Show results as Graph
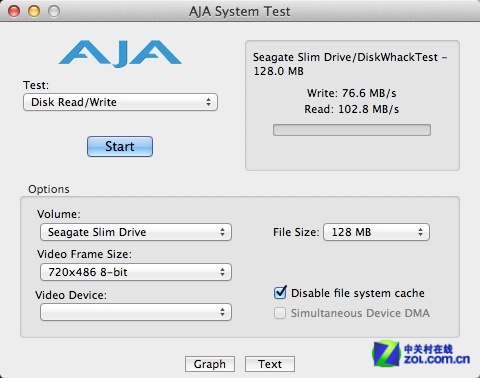480x378 pixels. pos(210,364)
